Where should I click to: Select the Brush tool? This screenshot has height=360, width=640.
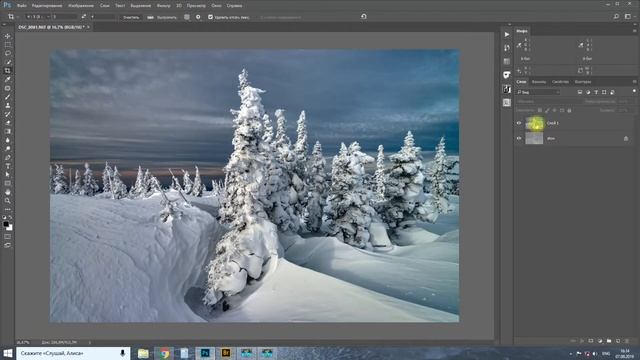point(8,97)
